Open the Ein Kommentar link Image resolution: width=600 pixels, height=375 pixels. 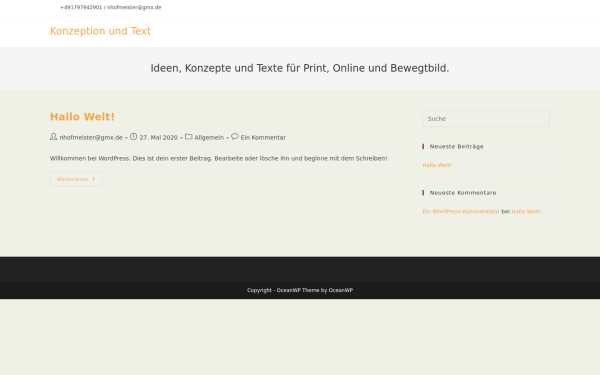[x=263, y=137]
